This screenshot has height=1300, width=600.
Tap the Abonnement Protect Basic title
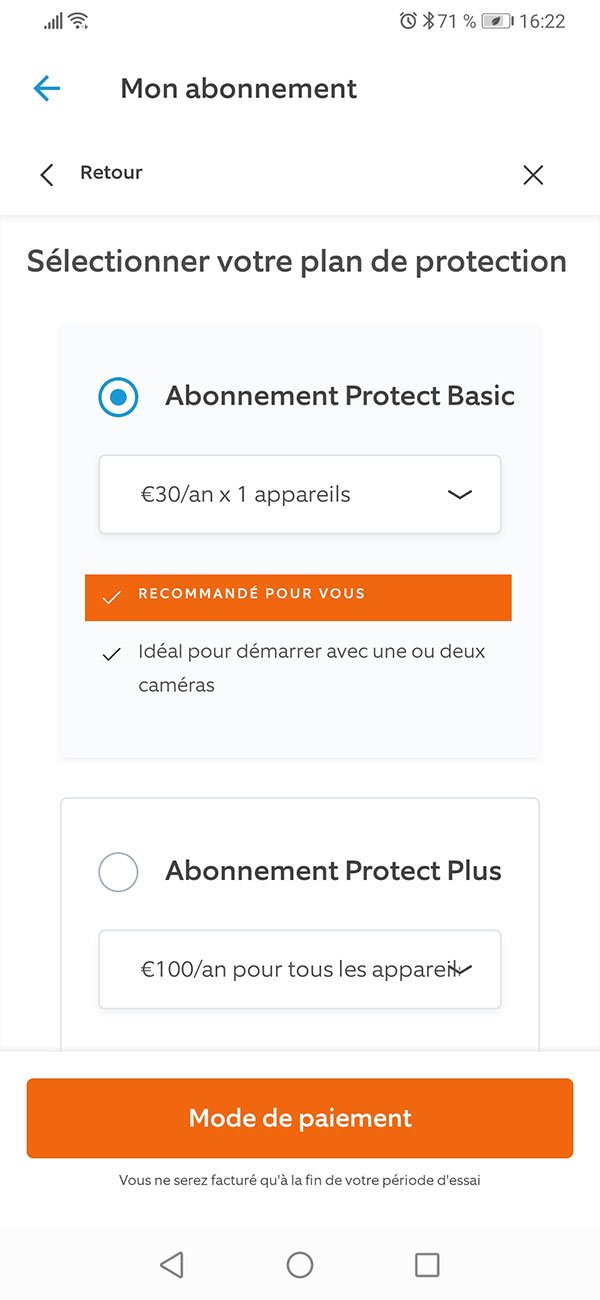pyautogui.click(x=340, y=396)
